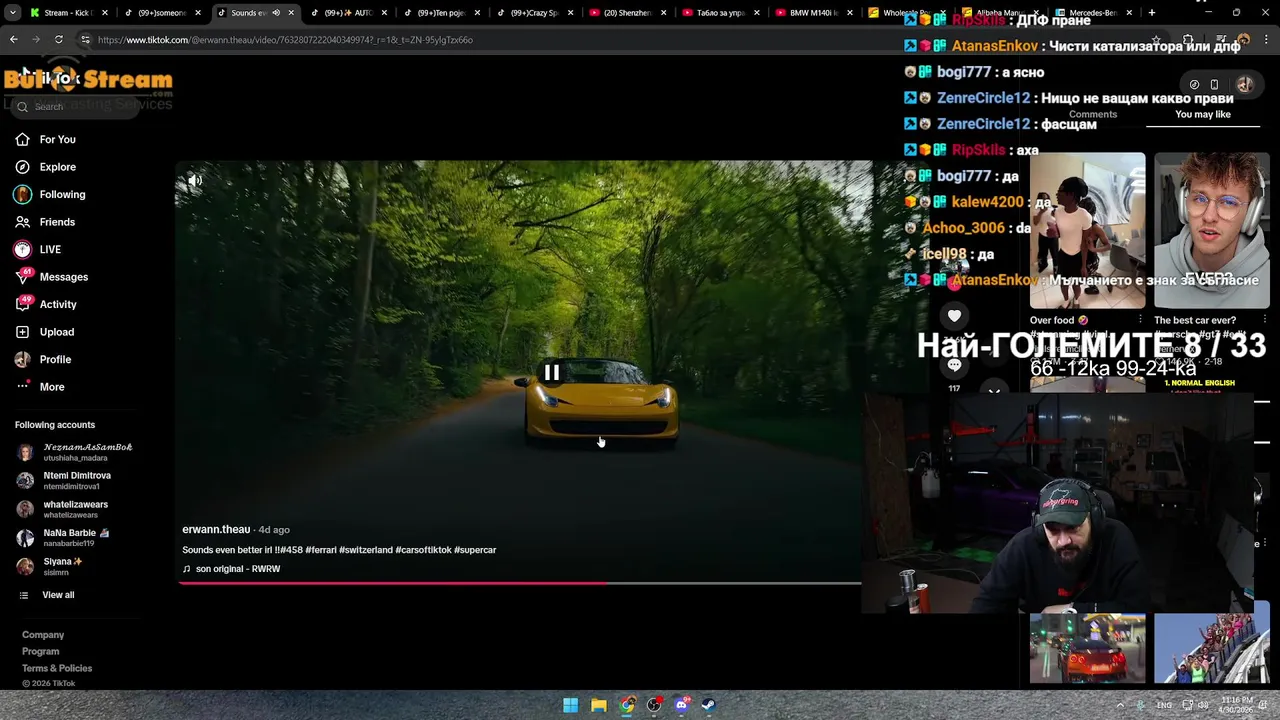The image size is (1280, 720).
Task: Mute the 'Sounds' tab via speaker icon
Action: [276, 13]
